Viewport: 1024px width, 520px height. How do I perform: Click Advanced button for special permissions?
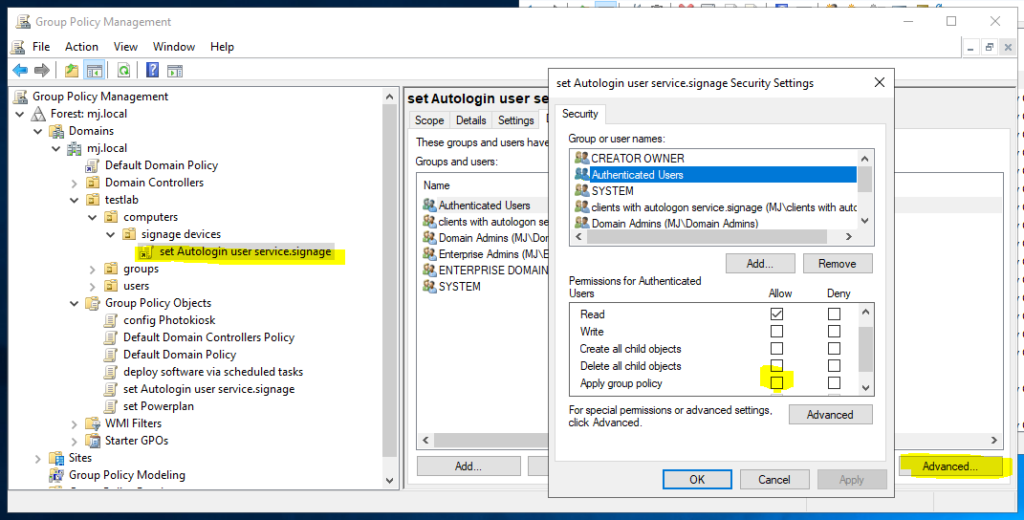830,414
